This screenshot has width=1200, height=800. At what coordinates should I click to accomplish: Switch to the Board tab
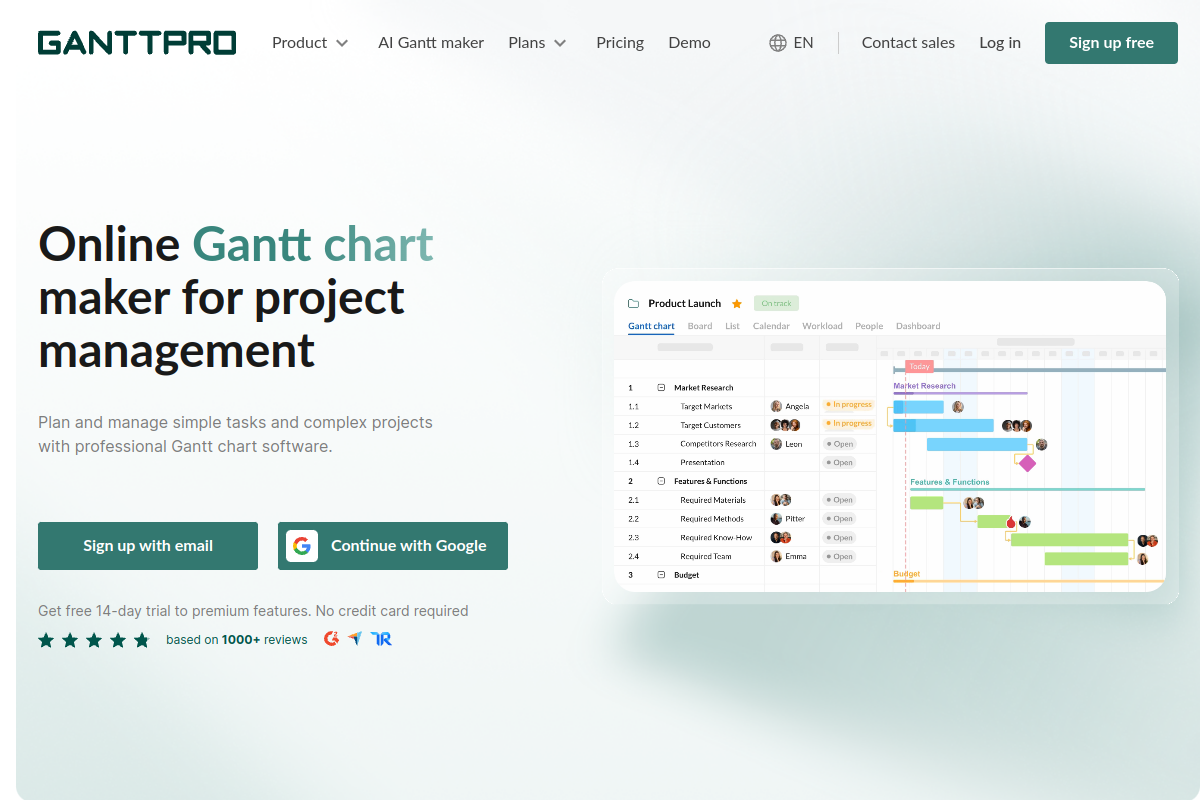point(700,326)
